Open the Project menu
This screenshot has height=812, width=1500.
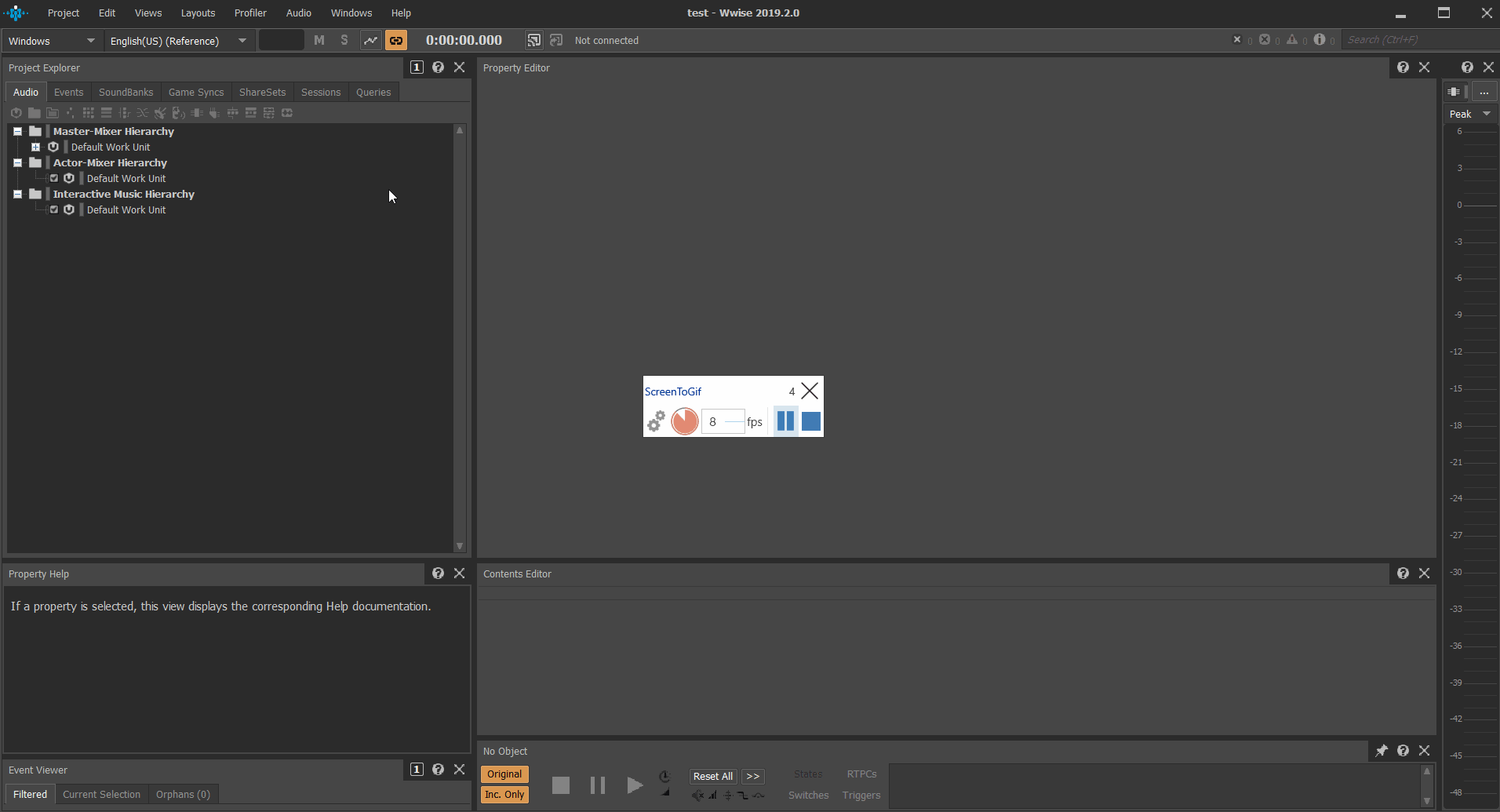coord(64,13)
